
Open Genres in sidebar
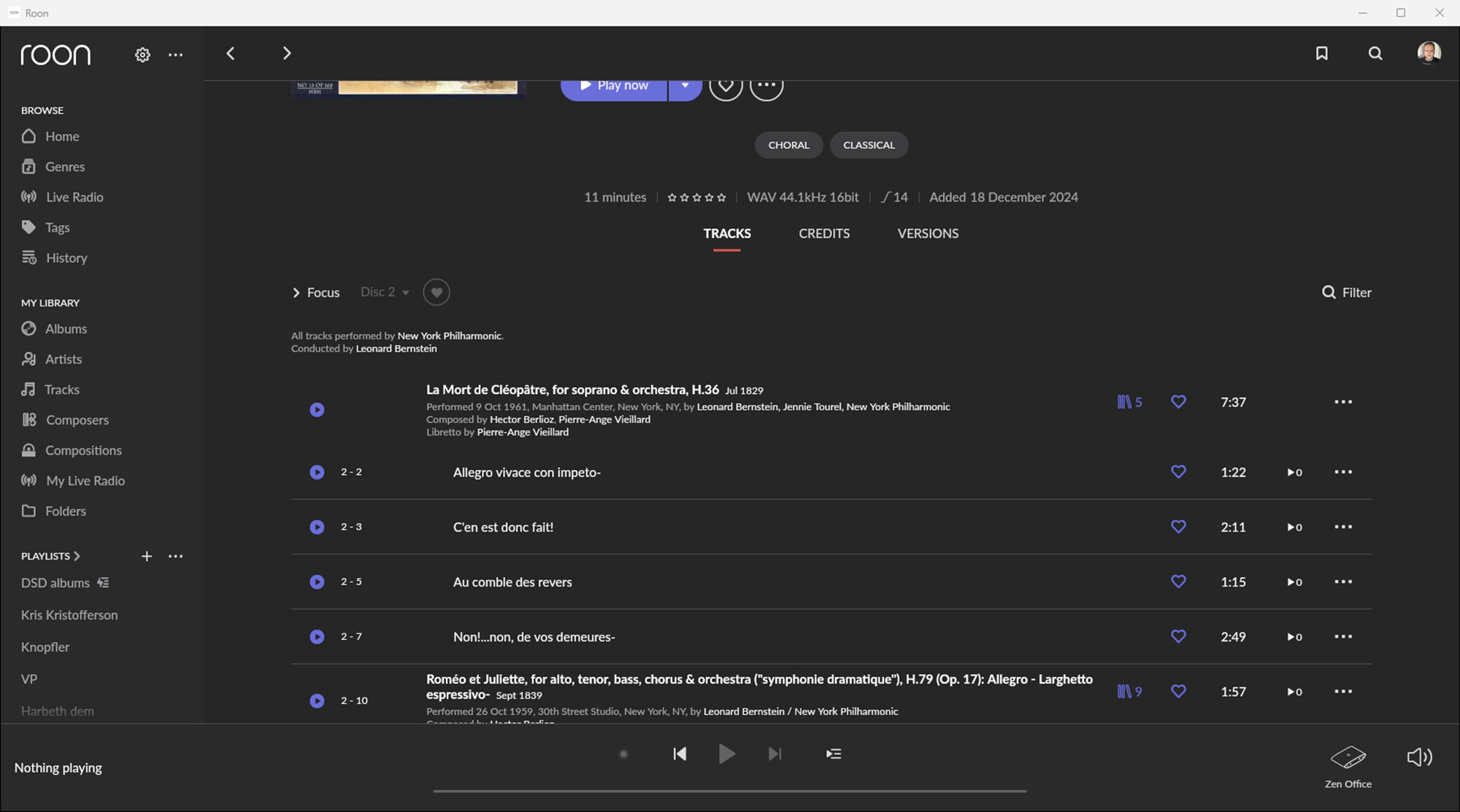(x=53, y=166)
